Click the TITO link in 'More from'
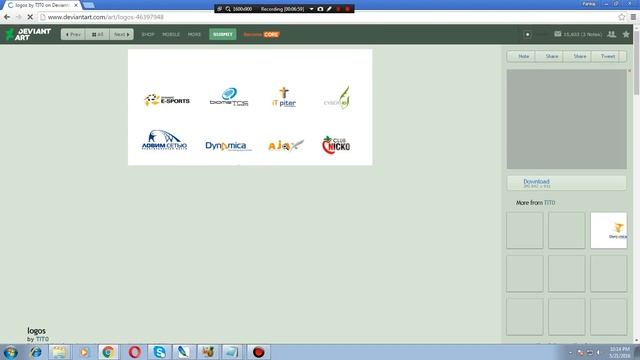 (x=549, y=202)
